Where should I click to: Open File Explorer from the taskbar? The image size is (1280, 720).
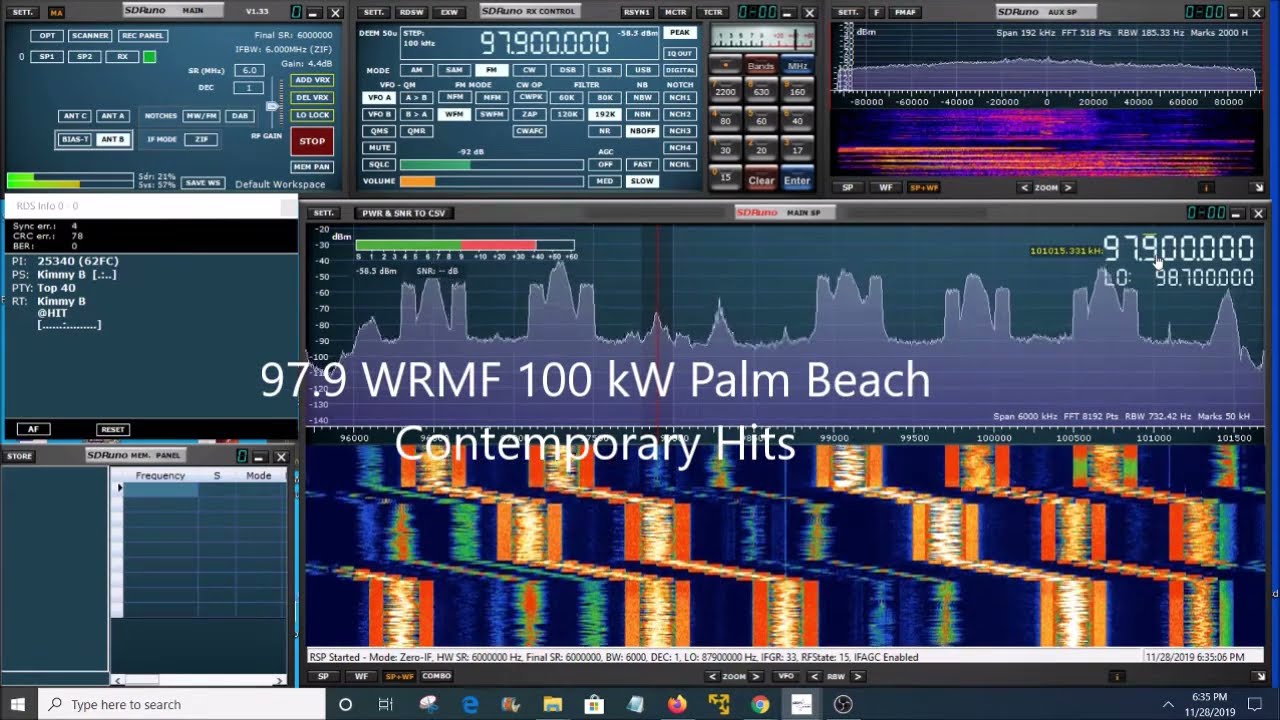pyautogui.click(x=552, y=704)
